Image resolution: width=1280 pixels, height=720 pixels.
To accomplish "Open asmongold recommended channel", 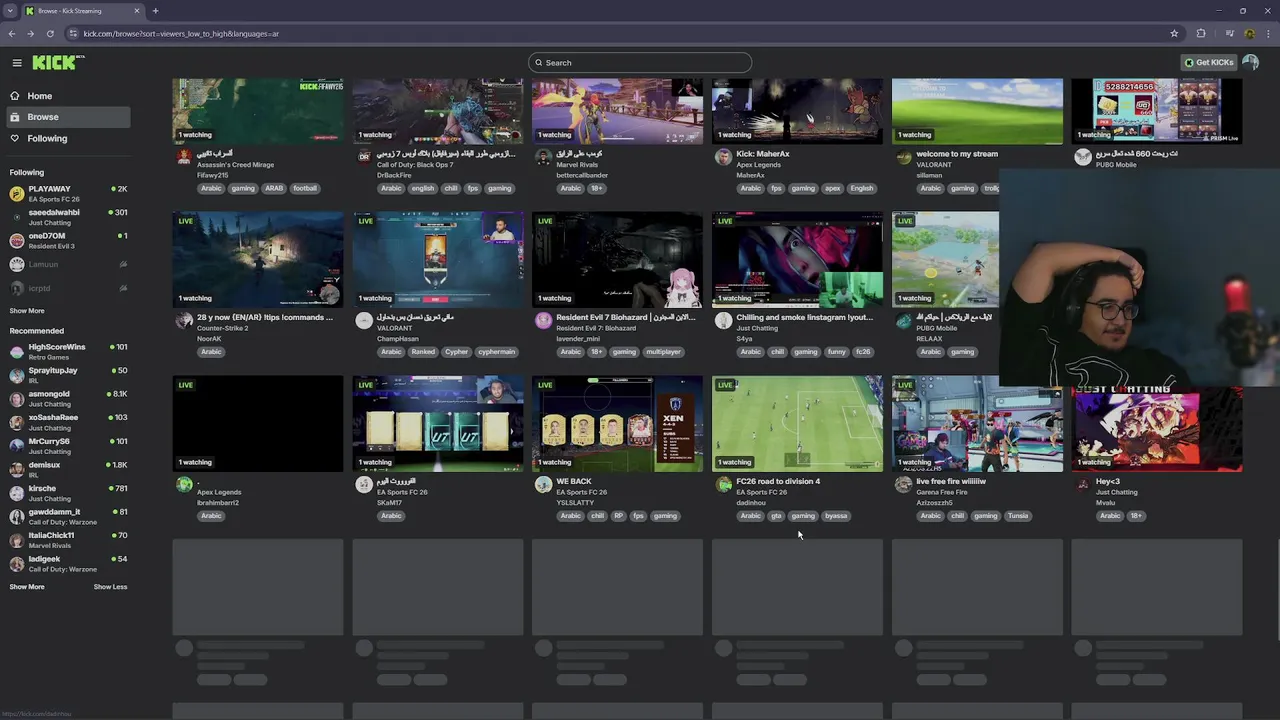I will (x=68, y=399).
